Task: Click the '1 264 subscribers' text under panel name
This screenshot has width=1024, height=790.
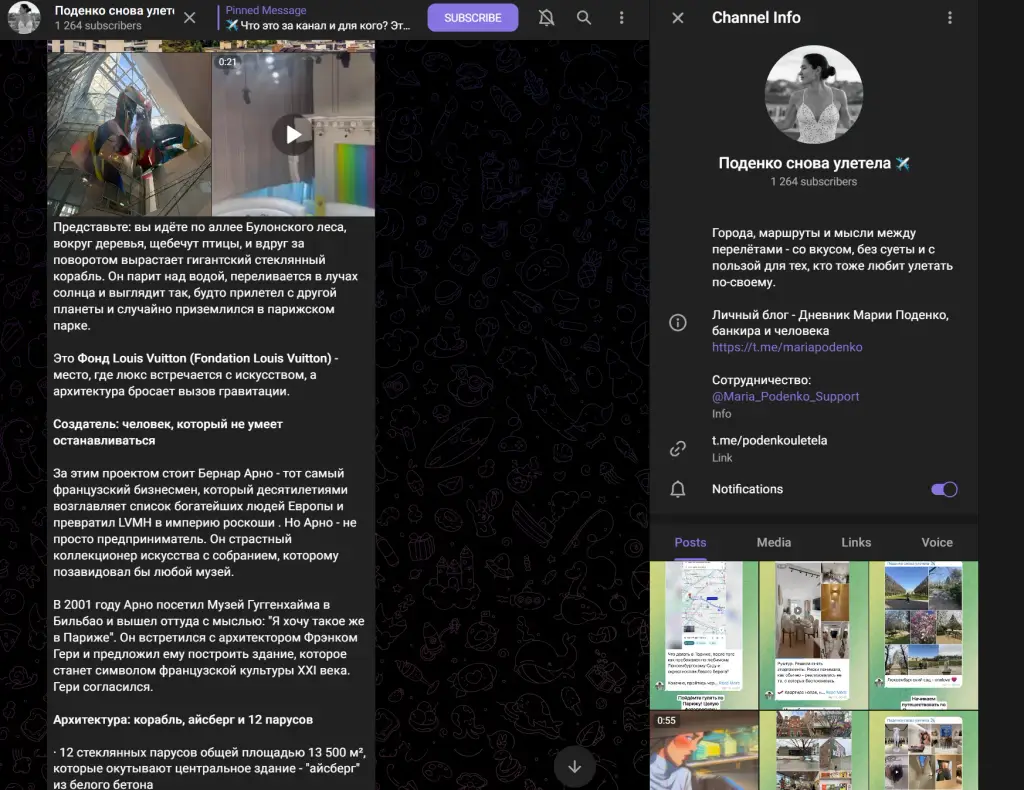Action: pos(813,182)
